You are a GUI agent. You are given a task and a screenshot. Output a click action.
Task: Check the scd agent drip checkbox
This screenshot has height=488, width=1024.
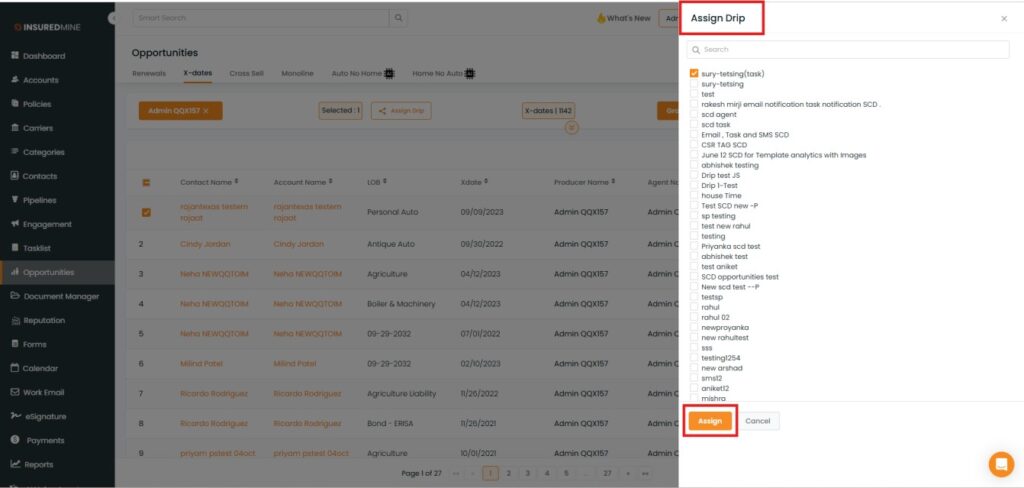pyautogui.click(x=694, y=115)
